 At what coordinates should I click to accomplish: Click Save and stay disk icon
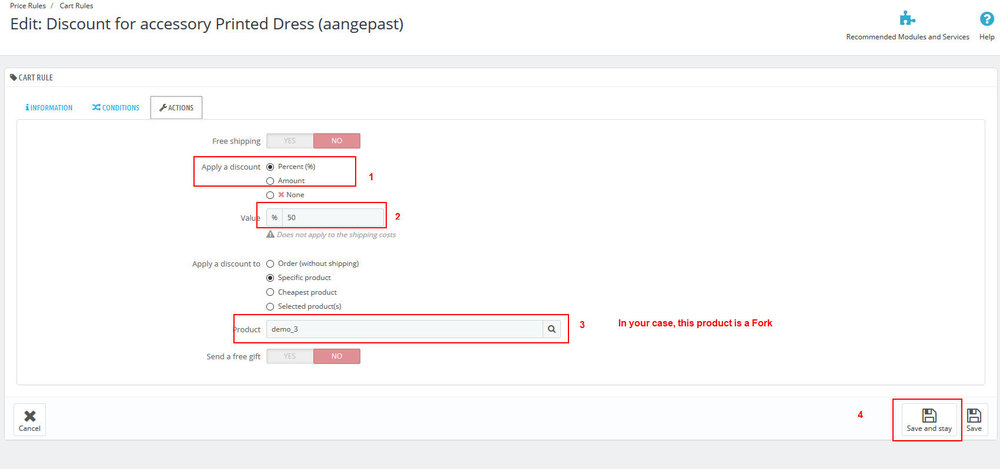point(928,414)
